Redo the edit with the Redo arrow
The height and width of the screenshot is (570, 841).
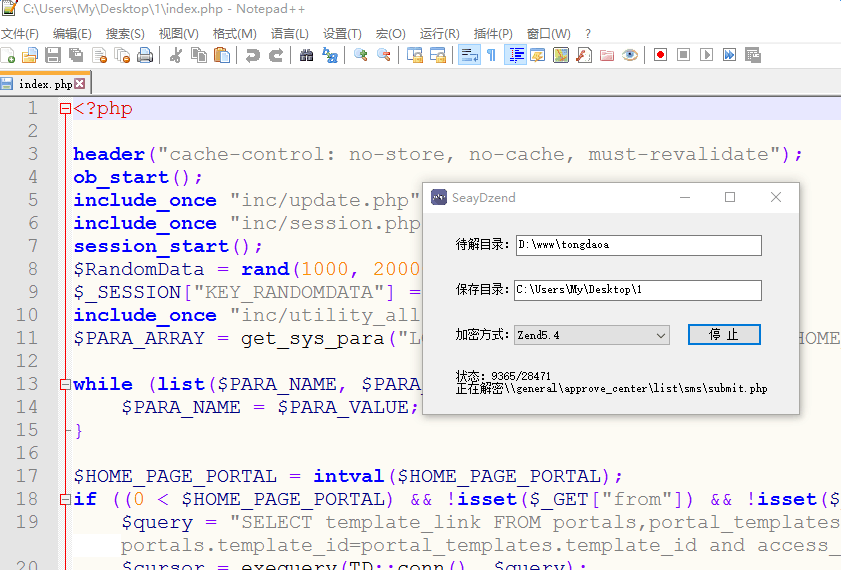pos(276,55)
